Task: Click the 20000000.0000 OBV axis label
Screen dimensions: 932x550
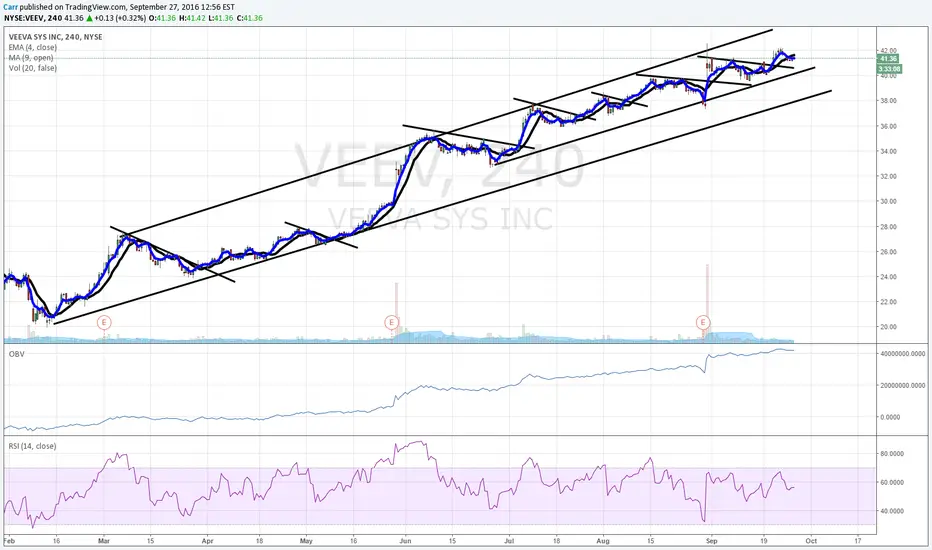Action: [x=903, y=385]
